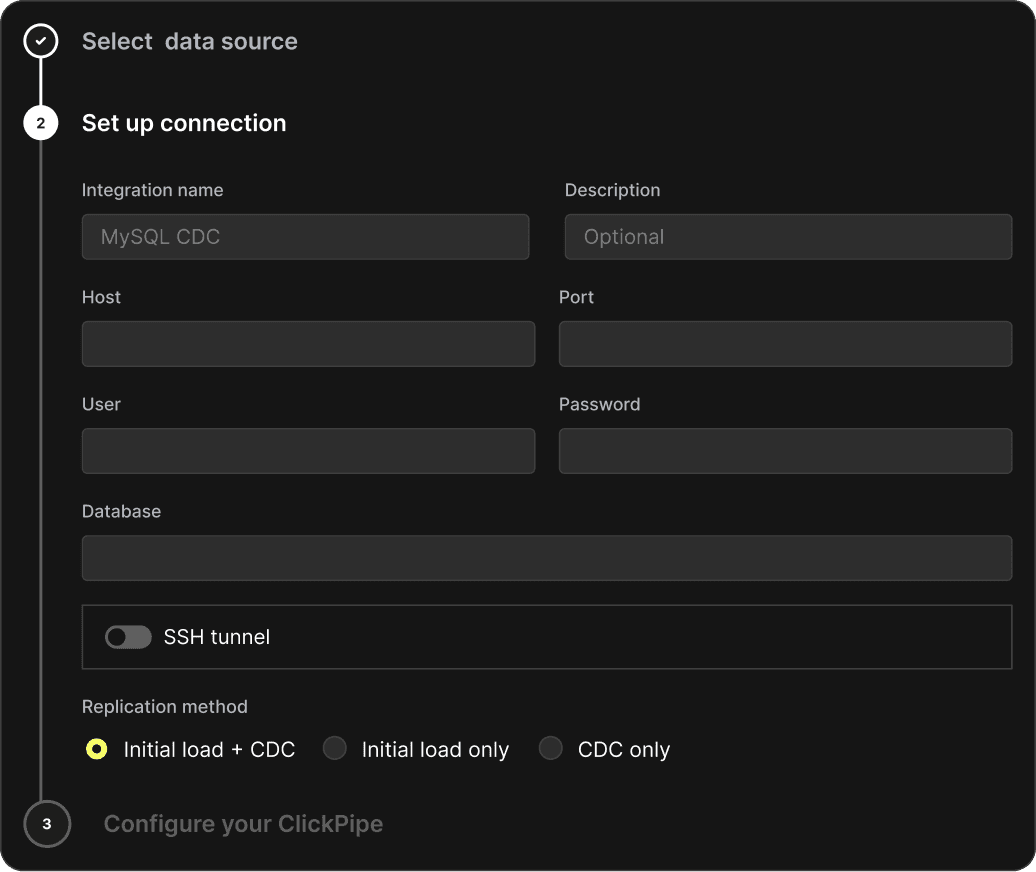
Task: Enable the SSH tunnel toggle
Action: pyautogui.click(x=128, y=637)
